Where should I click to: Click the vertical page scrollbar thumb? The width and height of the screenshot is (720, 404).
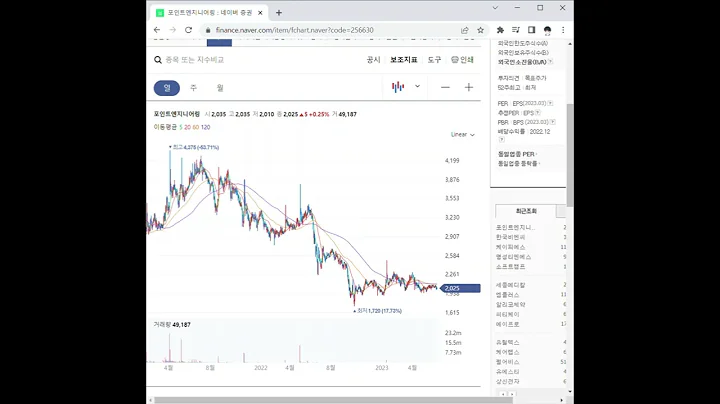[x=570, y=155]
